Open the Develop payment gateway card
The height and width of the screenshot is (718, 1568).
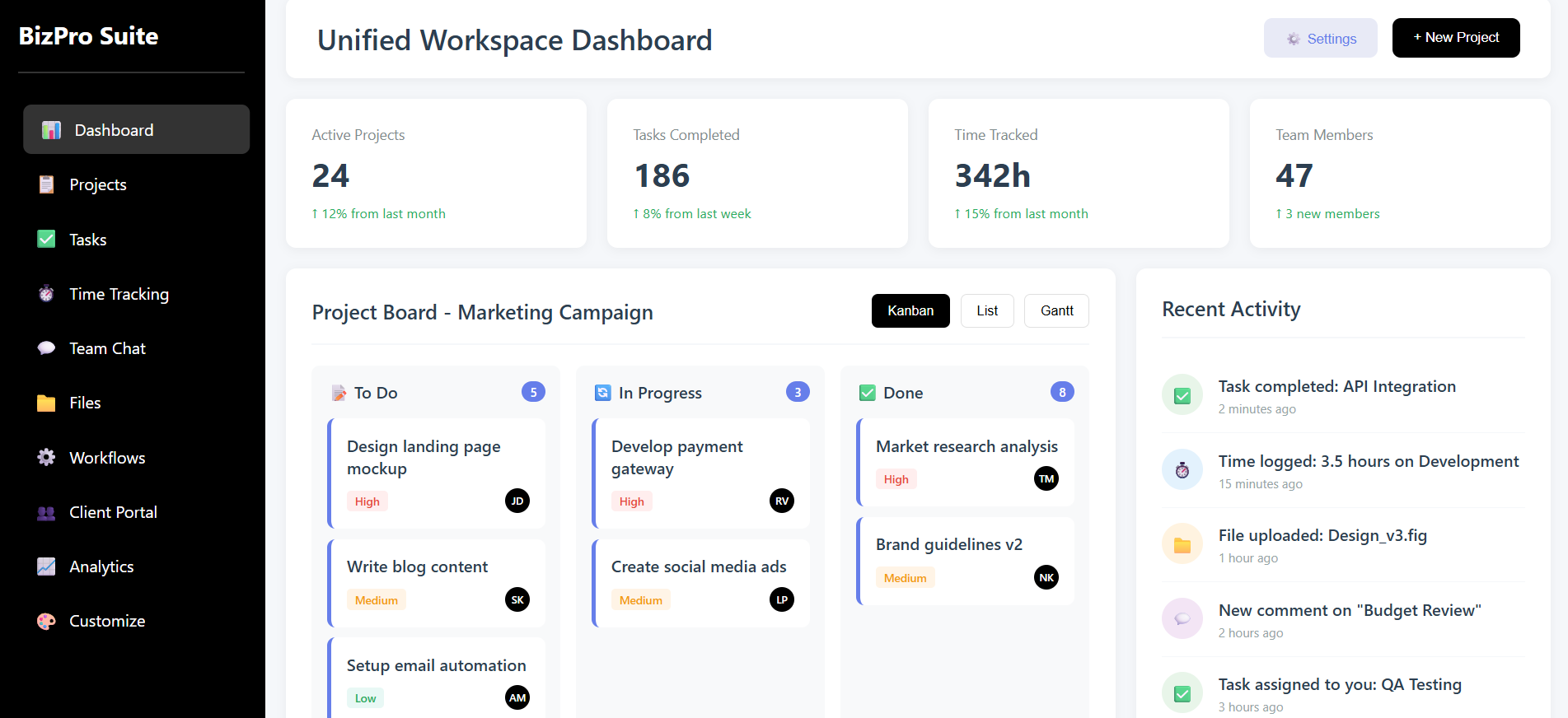click(x=701, y=473)
